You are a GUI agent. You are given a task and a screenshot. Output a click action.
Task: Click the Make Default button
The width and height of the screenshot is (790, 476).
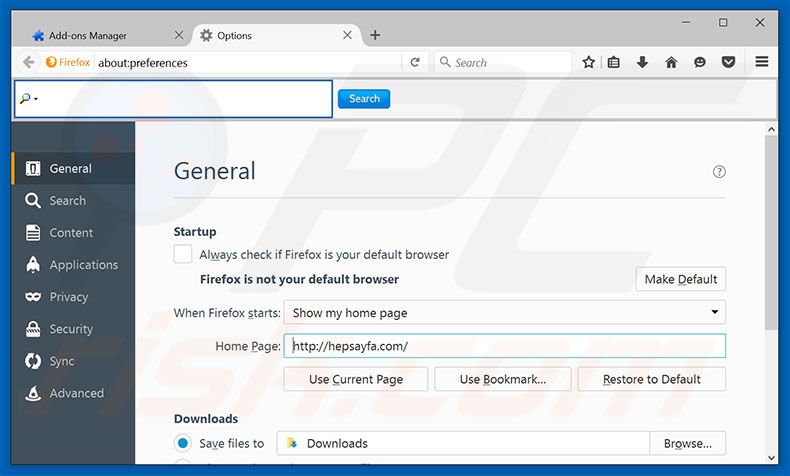(x=681, y=279)
